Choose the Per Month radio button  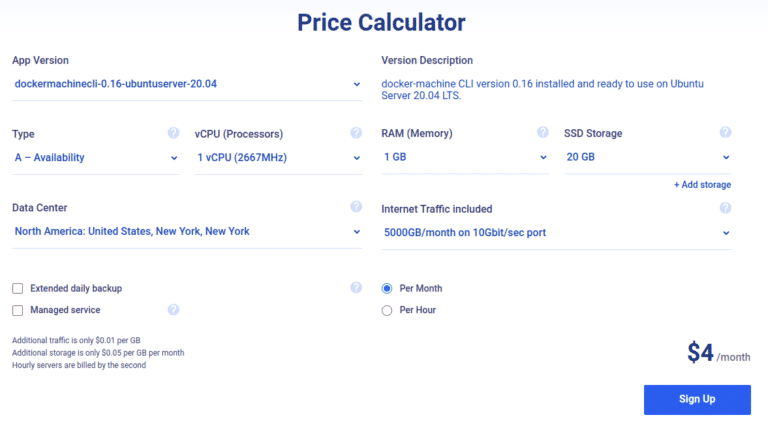pyautogui.click(x=387, y=288)
